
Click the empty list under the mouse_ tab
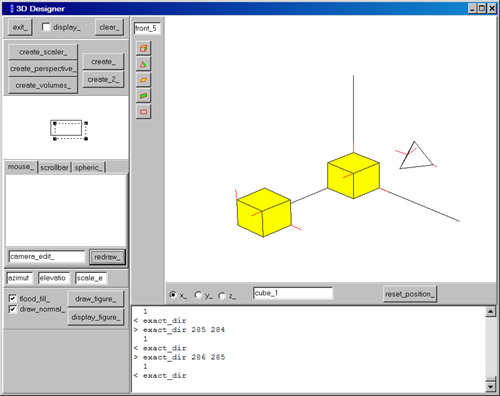[66, 211]
